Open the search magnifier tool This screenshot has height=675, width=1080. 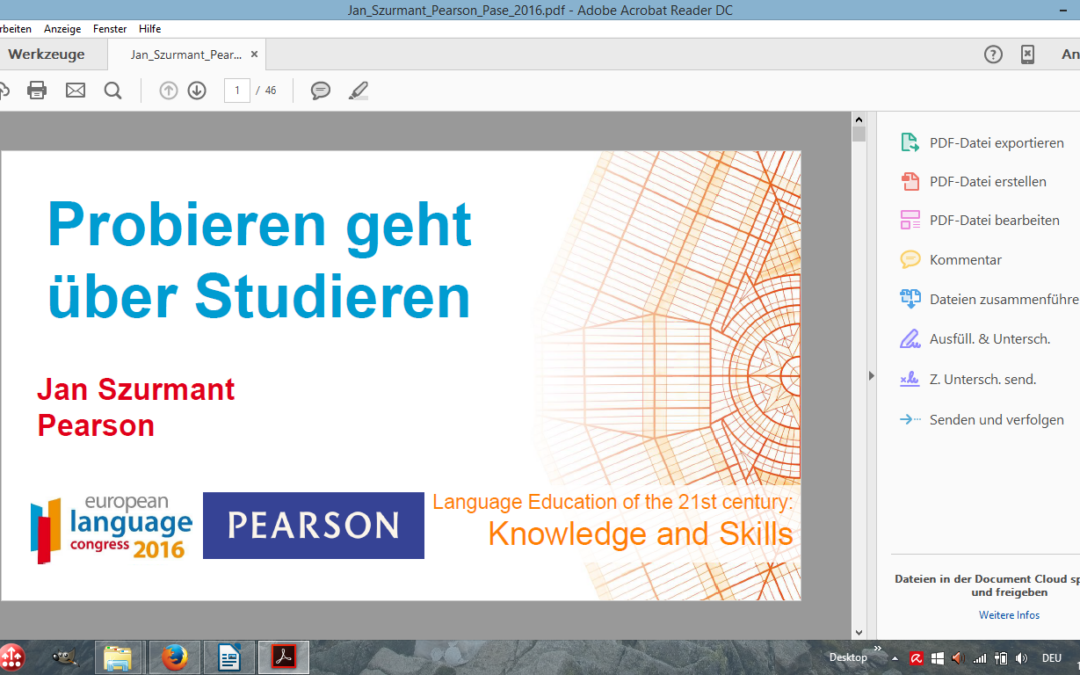(x=113, y=90)
